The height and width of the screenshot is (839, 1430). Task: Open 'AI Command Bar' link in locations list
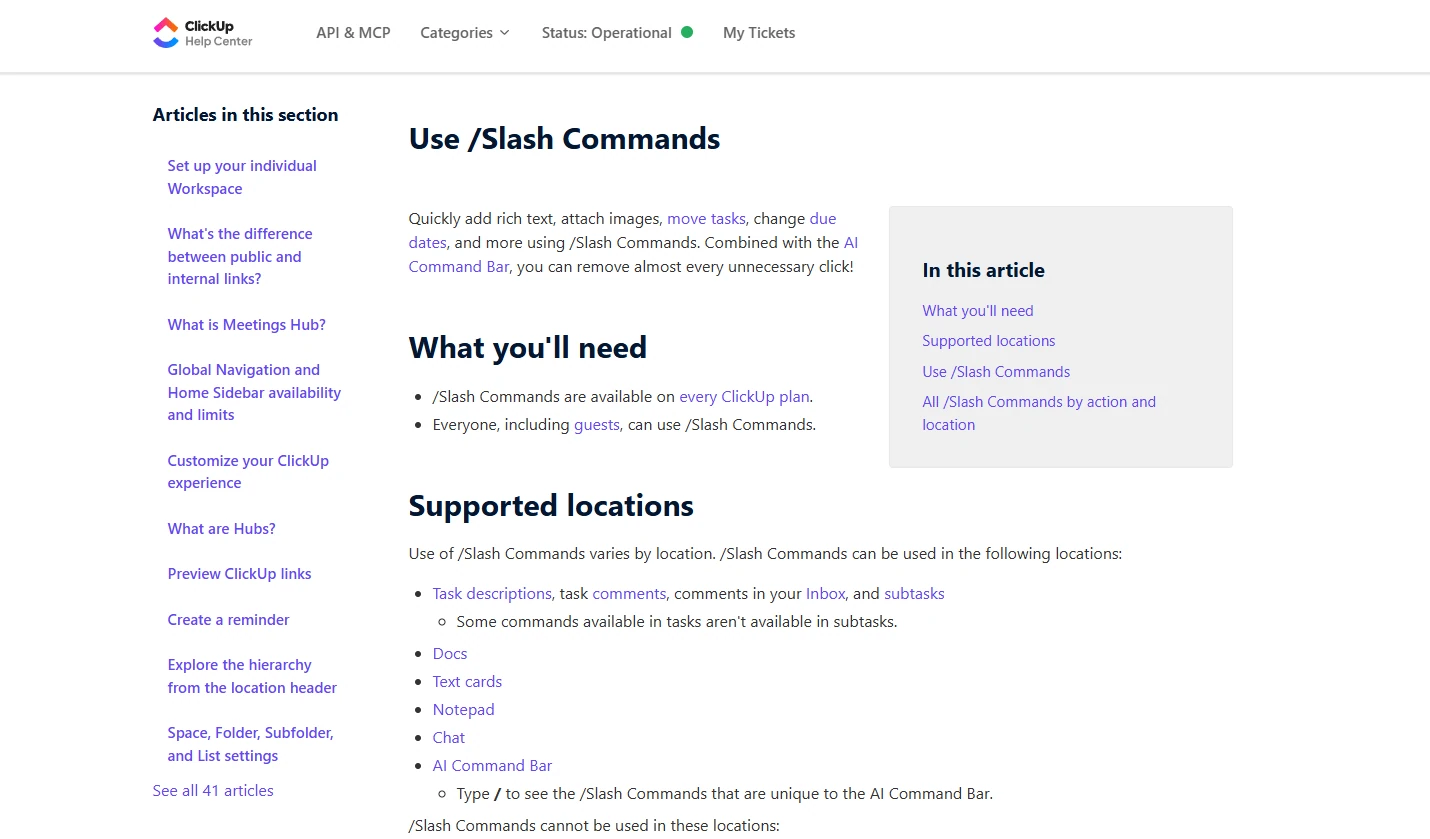(x=492, y=766)
